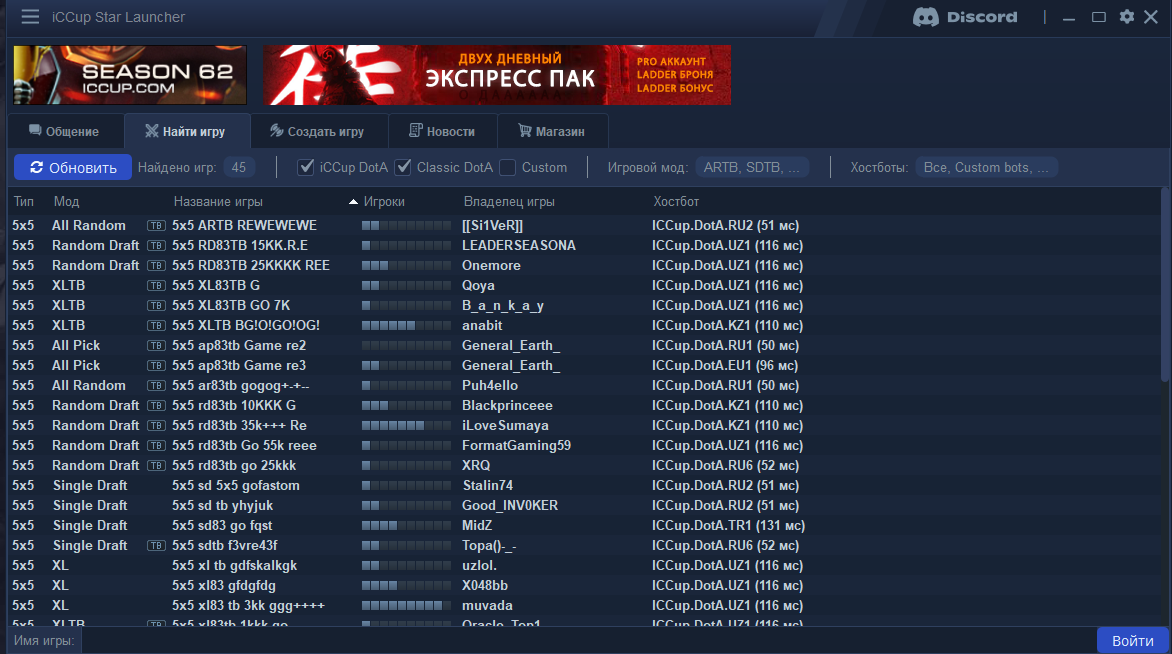
Task: Sort by the Хостбот column header
Action: (676, 202)
